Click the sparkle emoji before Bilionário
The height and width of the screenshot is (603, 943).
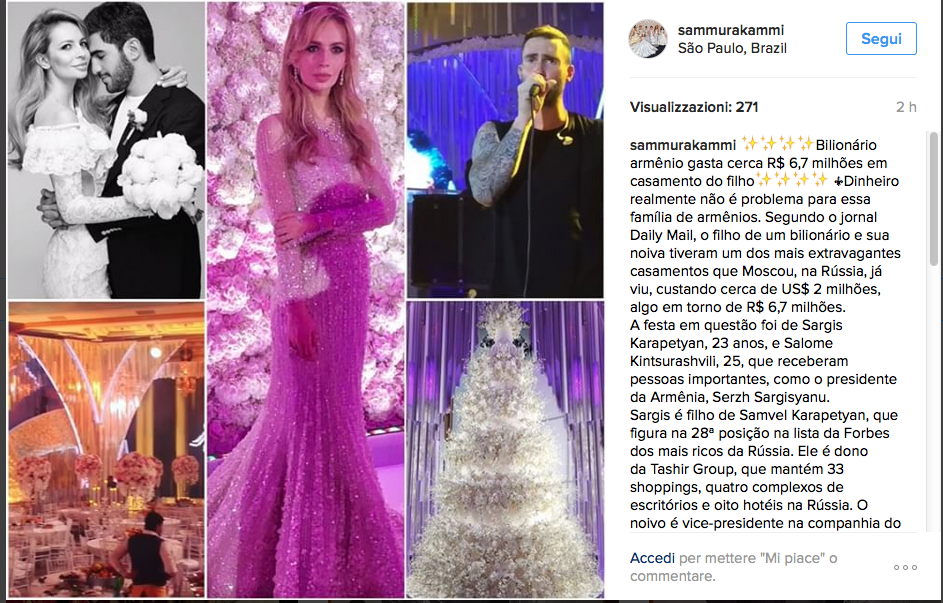(x=777, y=144)
